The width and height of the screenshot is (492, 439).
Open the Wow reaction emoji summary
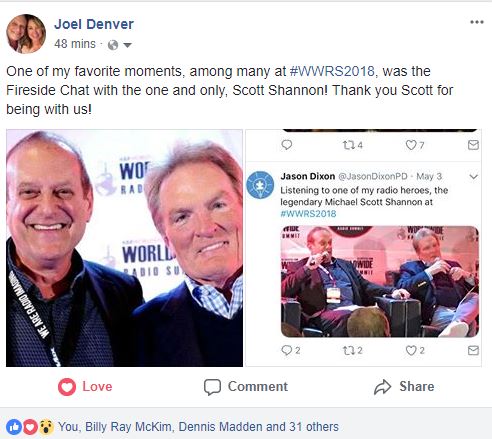pos(46,427)
